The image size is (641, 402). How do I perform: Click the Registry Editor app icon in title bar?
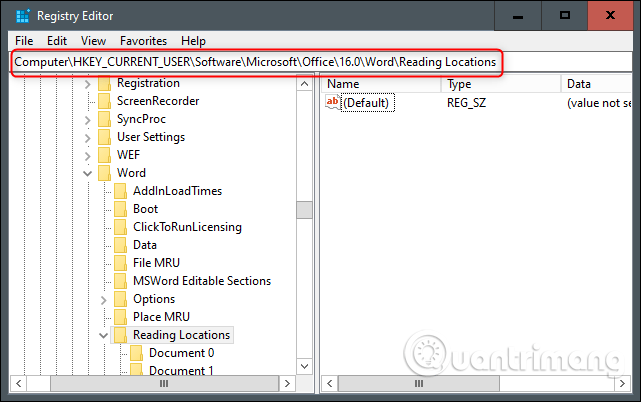[x=23, y=16]
